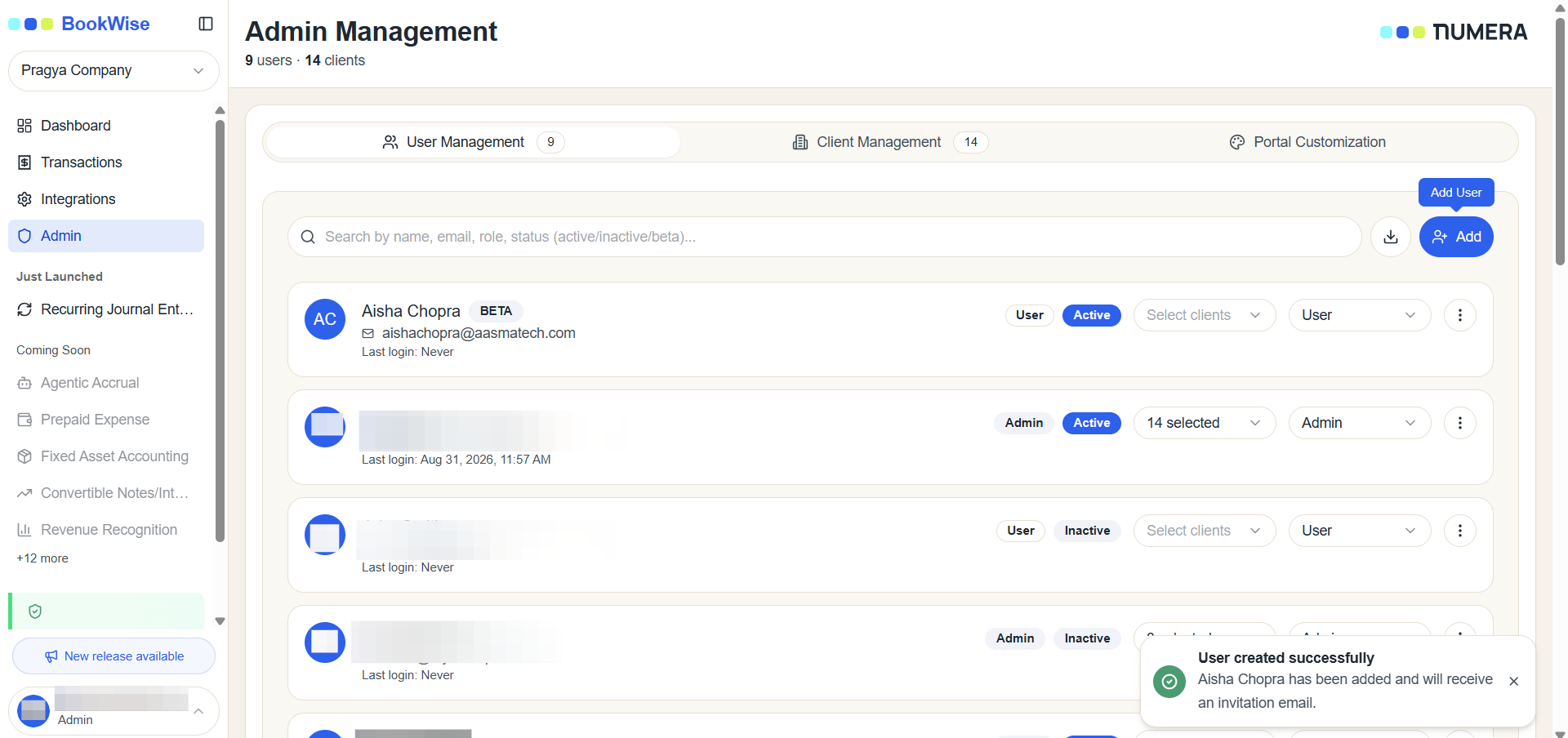This screenshot has width=1568, height=738.
Task: Focus the user search input field
Action: click(x=825, y=237)
